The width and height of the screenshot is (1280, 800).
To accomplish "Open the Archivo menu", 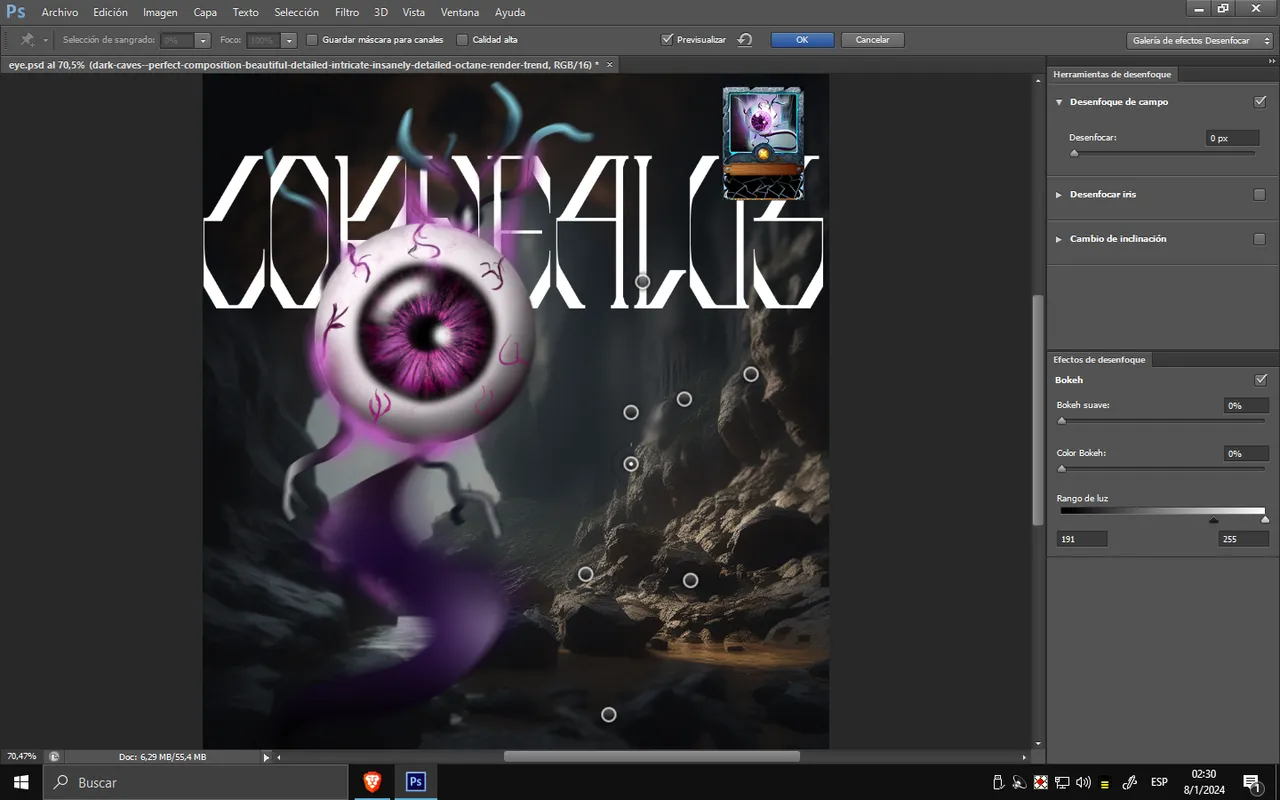I will [x=60, y=13].
